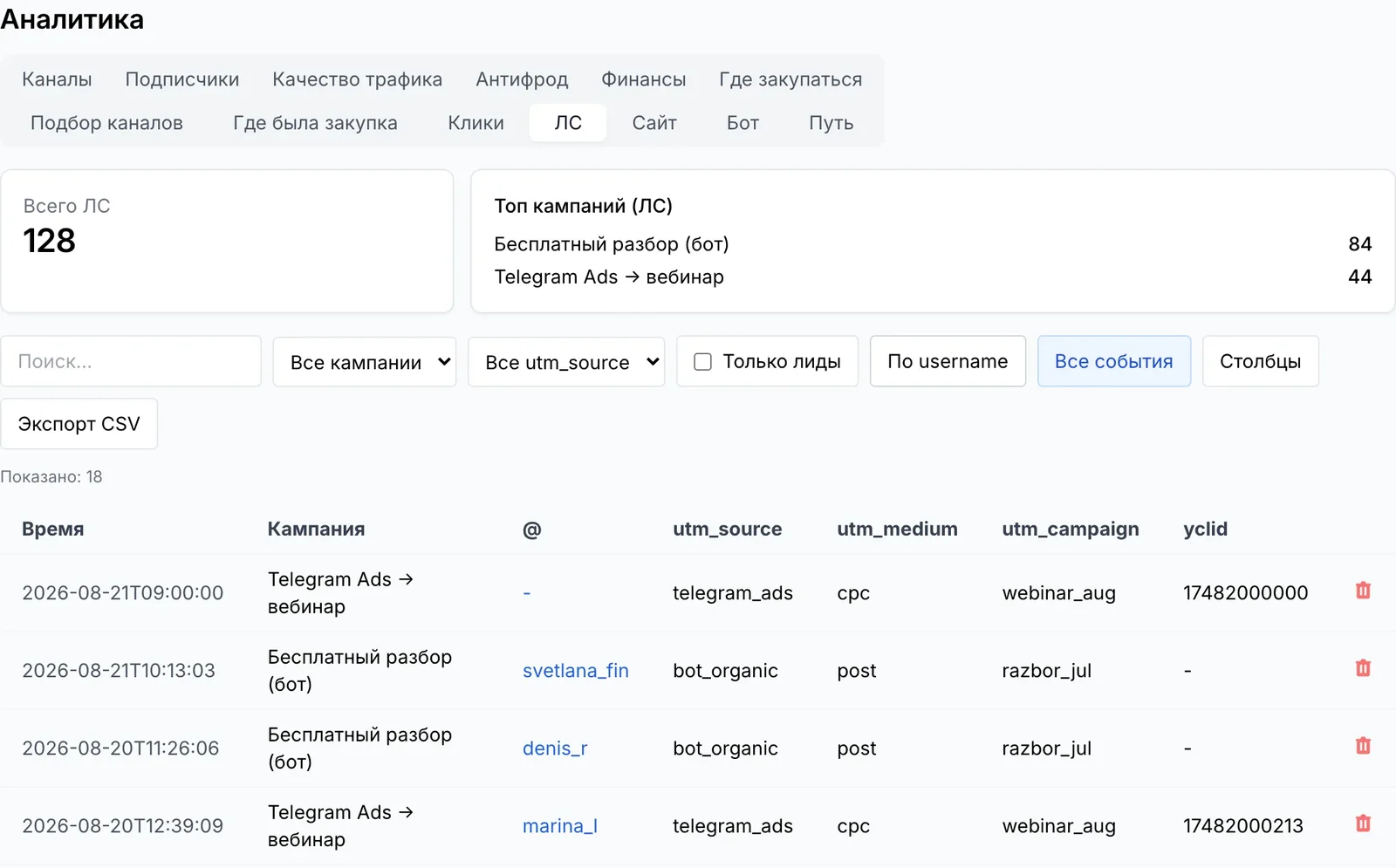Select Бесплатный разбор (бот) in top campaigns
Viewport: 1396px width, 868px height.
pyautogui.click(x=612, y=243)
